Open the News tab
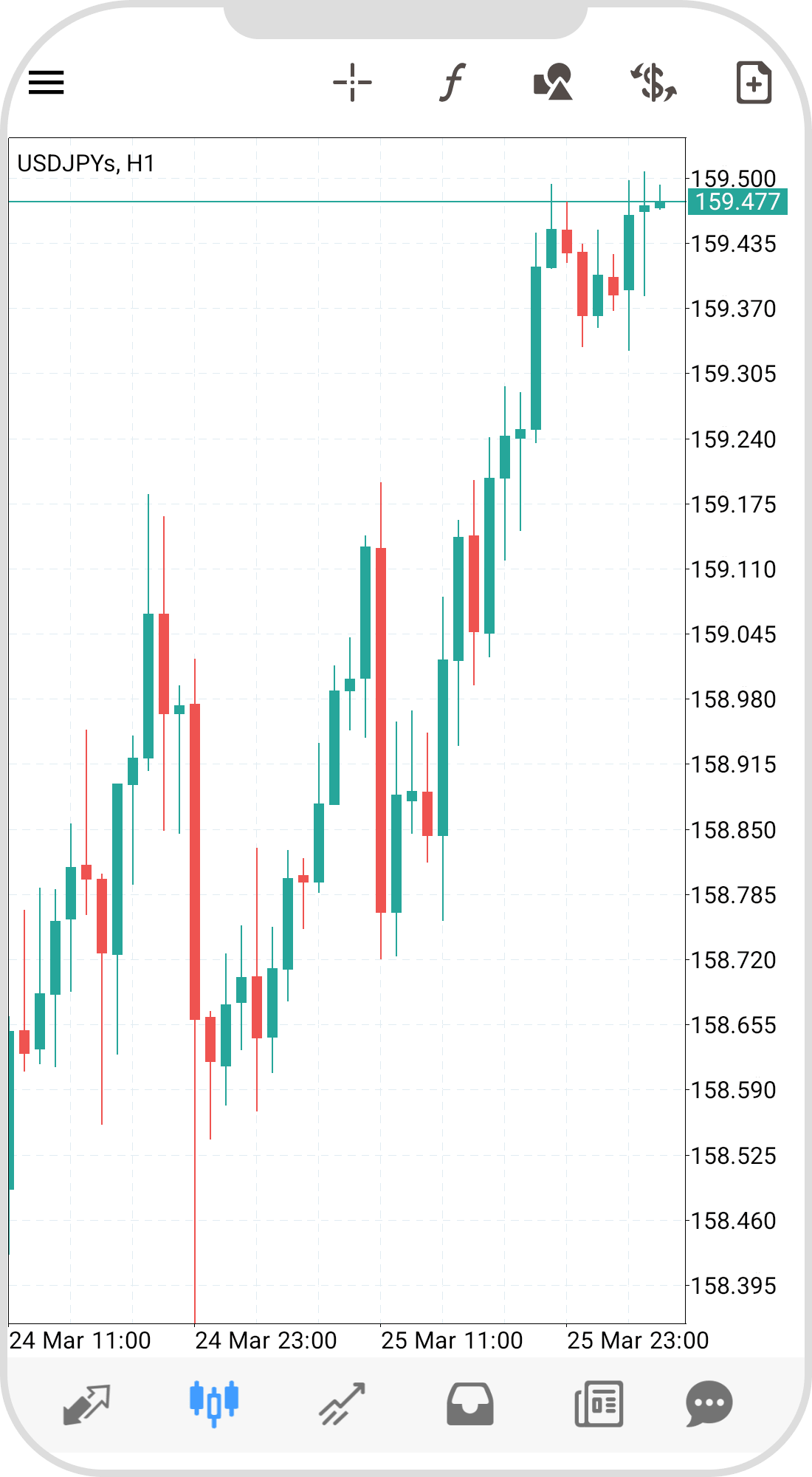Viewport: 812px width, 1477px height. [599, 1403]
